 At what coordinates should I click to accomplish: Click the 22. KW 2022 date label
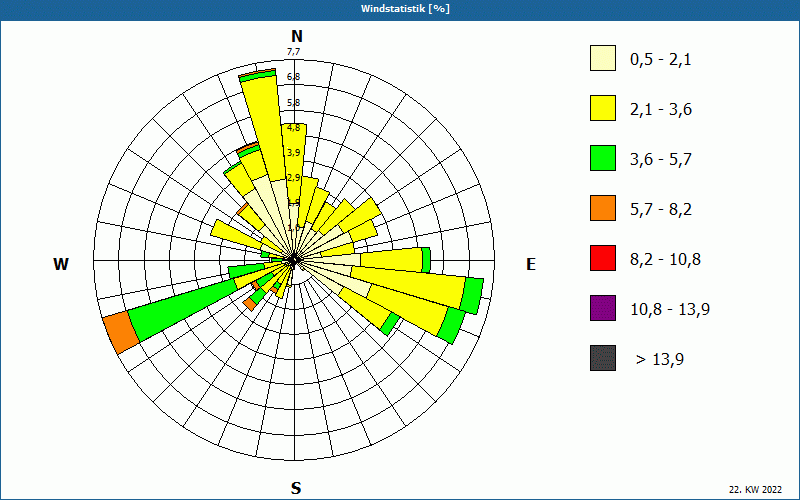[756, 489]
